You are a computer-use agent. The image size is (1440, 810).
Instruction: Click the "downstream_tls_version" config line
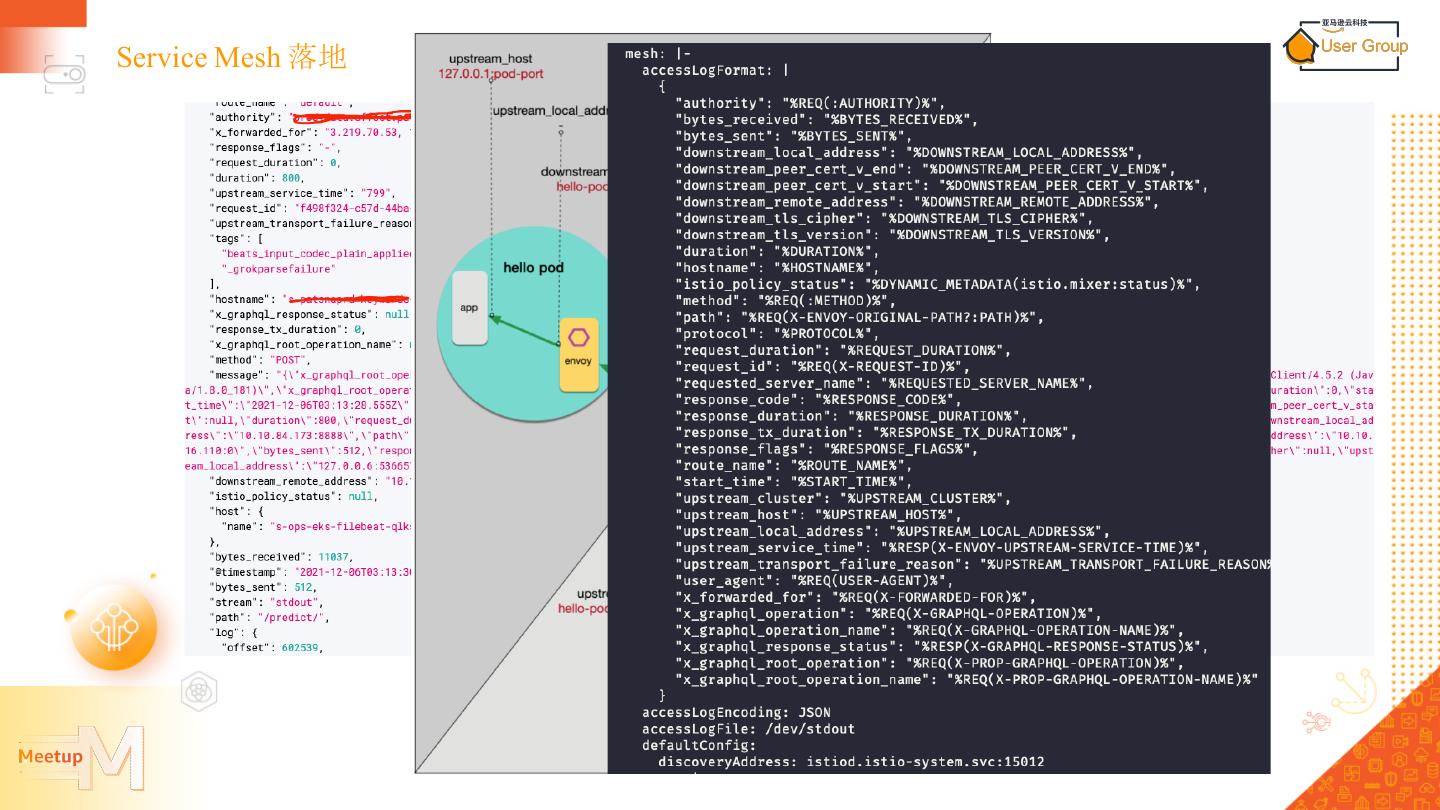(x=892, y=235)
